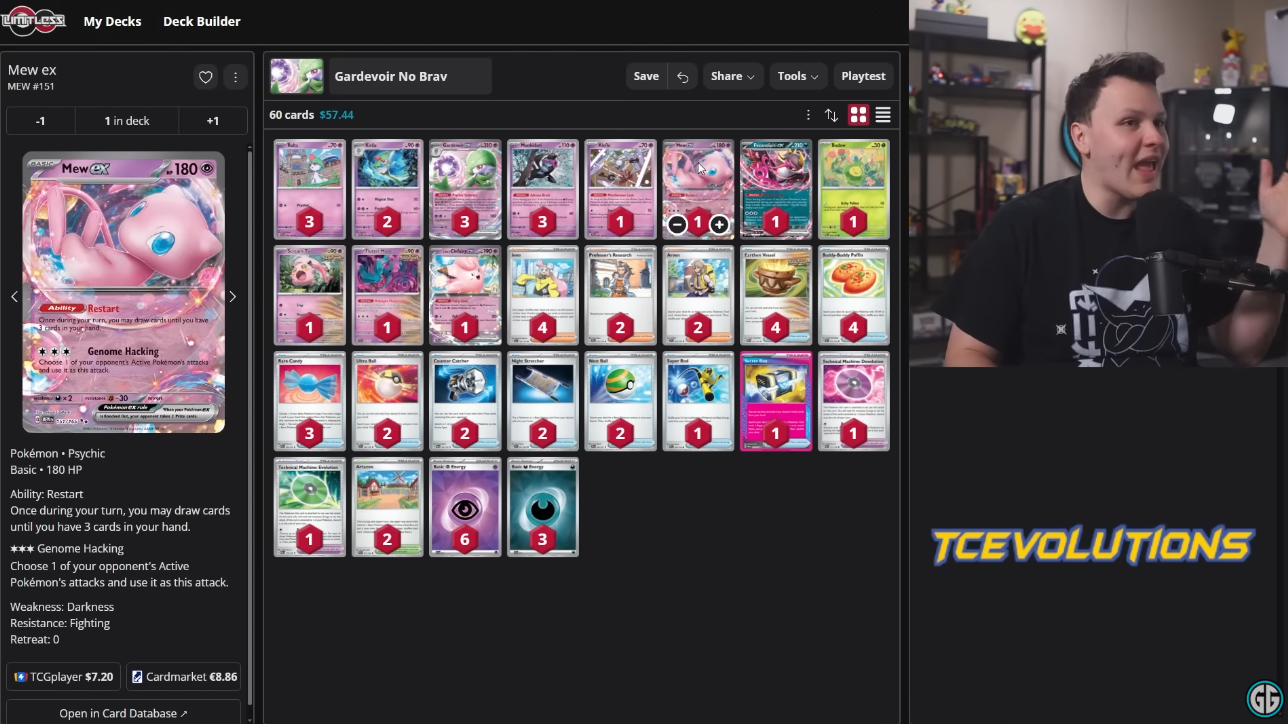Click the large Mew ex card image
Screen dimensions: 1288x724
click(124, 293)
